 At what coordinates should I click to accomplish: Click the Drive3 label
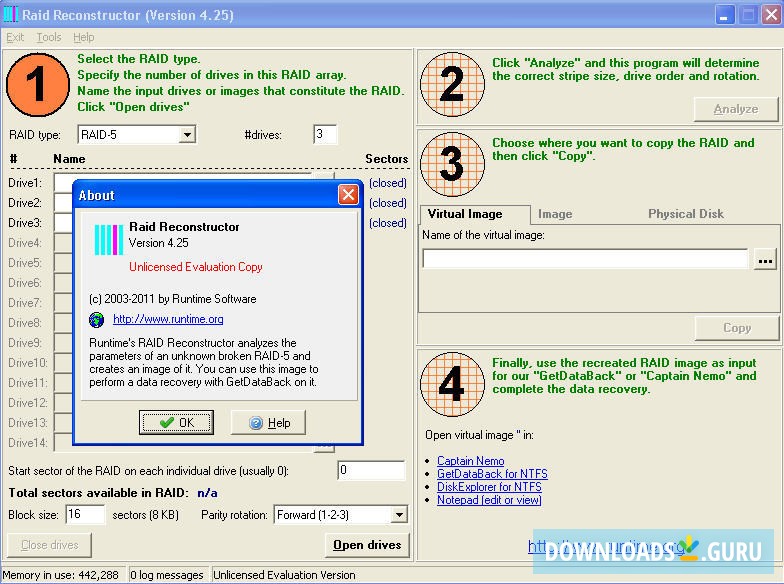coord(25,223)
